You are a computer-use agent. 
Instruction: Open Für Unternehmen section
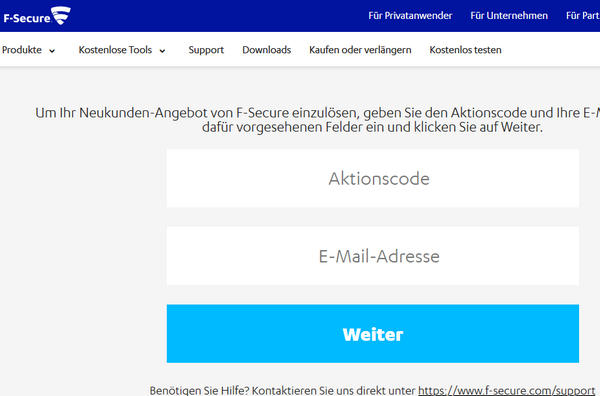click(509, 16)
